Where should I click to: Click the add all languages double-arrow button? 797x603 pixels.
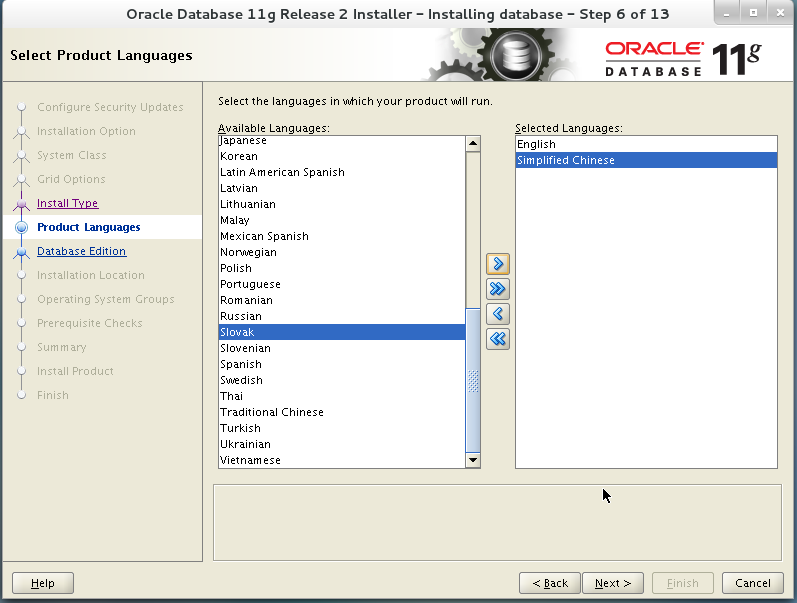(x=498, y=289)
